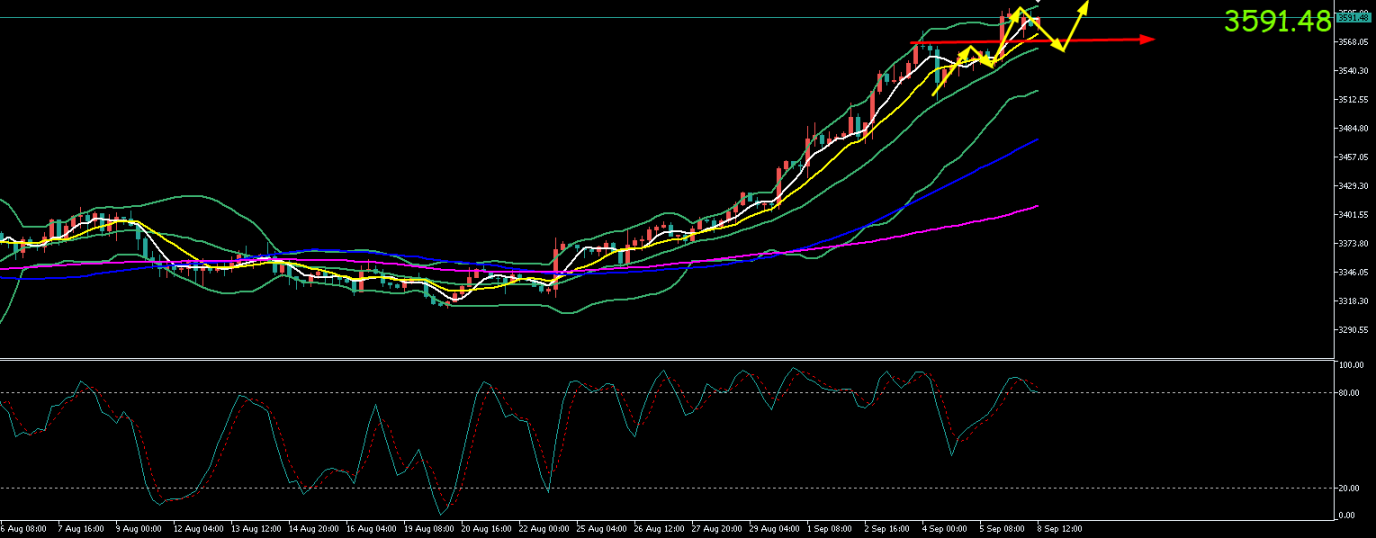Click the 19 Aug 08:00 date label
Image resolution: width=1376 pixels, height=538 pixels.
point(429,528)
